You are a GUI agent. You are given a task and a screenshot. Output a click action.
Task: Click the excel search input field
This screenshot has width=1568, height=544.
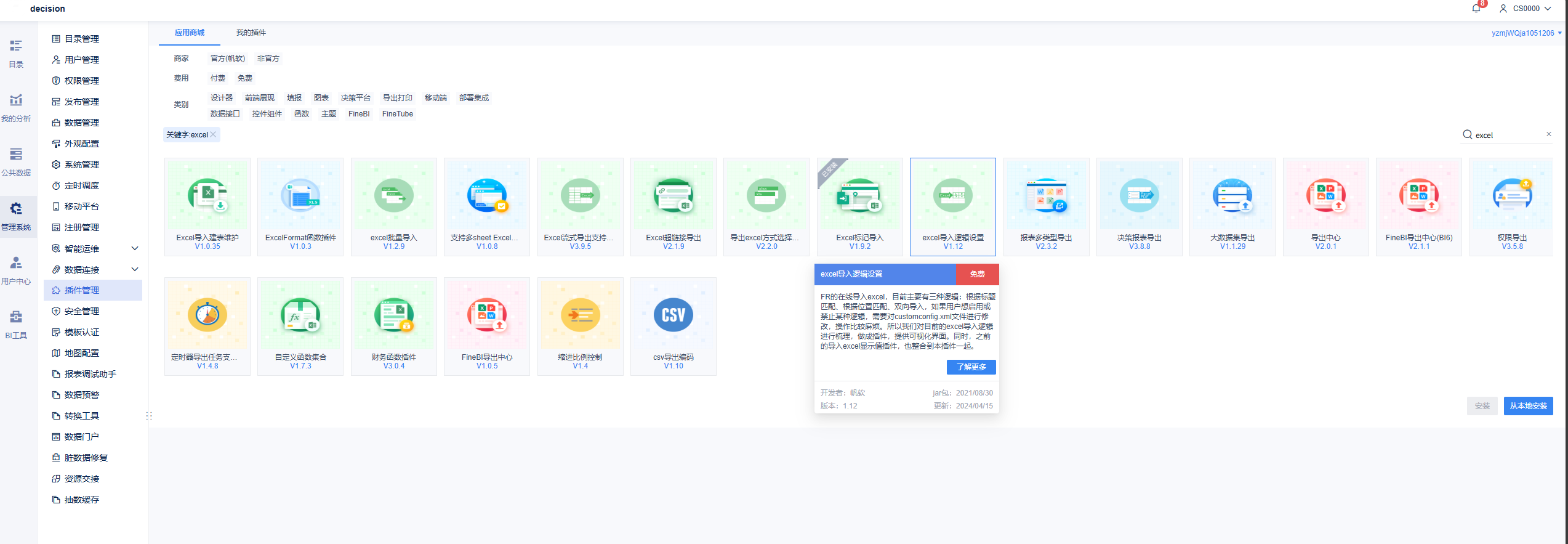[1507, 135]
